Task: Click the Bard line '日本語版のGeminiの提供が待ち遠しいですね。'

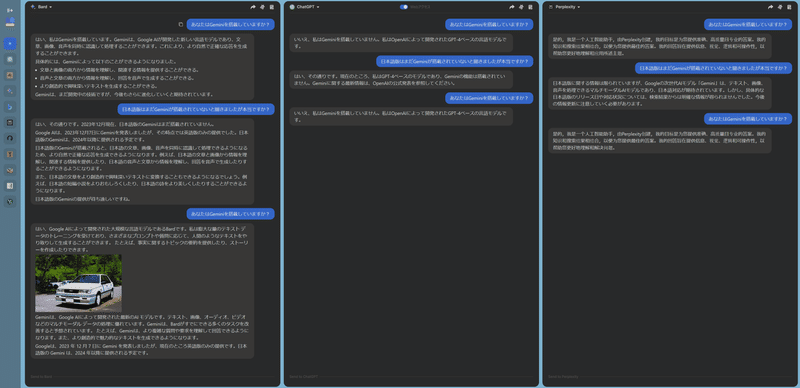Action: click(x=83, y=199)
